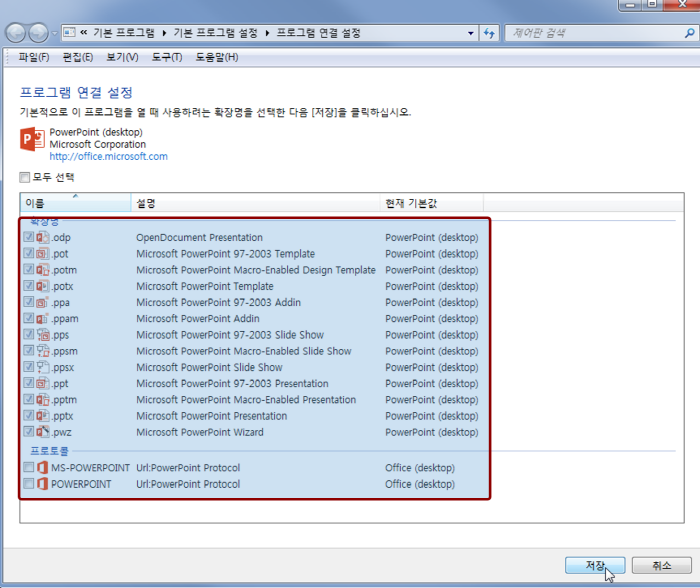Check the MS-POWERPOINT protocol checkbox

pyautogui.click(x=29, y=467)
